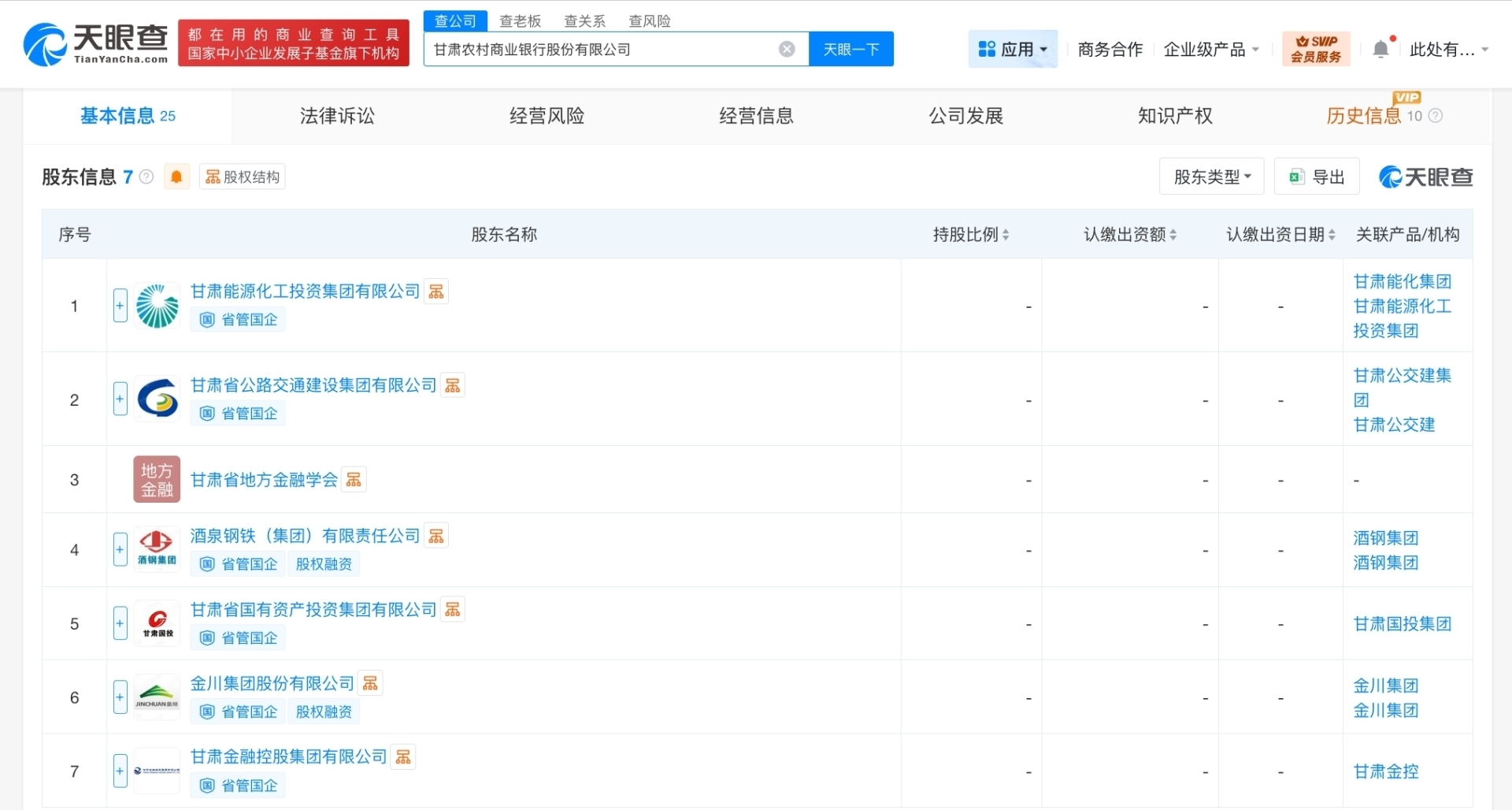Image resolution: width=1512 pixels, height=810 pixels.
Task: Expand the row for 甘肃省公路交通建设集团
Action: 120,399
